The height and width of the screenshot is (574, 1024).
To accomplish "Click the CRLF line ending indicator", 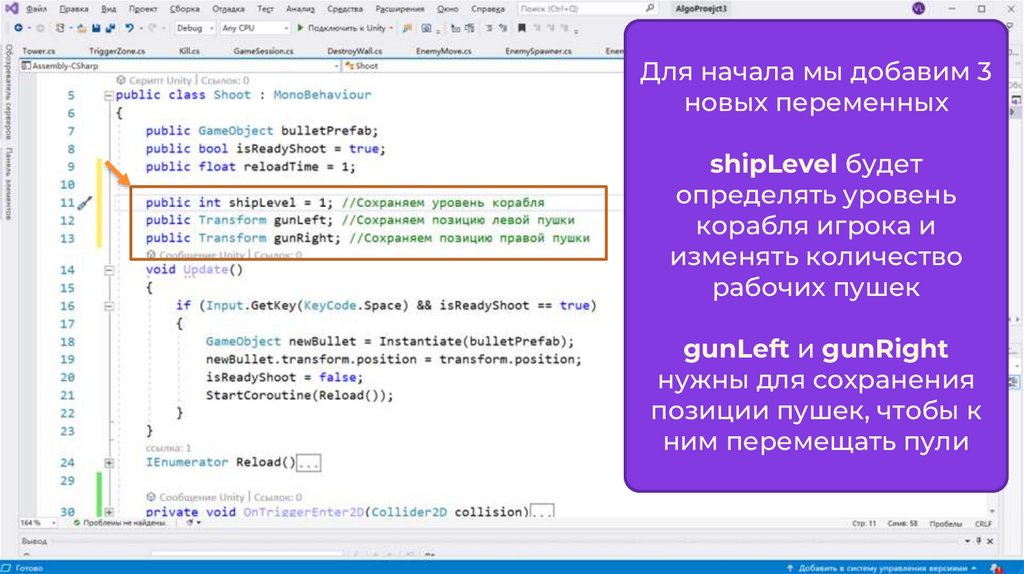I will click(983, 524).
